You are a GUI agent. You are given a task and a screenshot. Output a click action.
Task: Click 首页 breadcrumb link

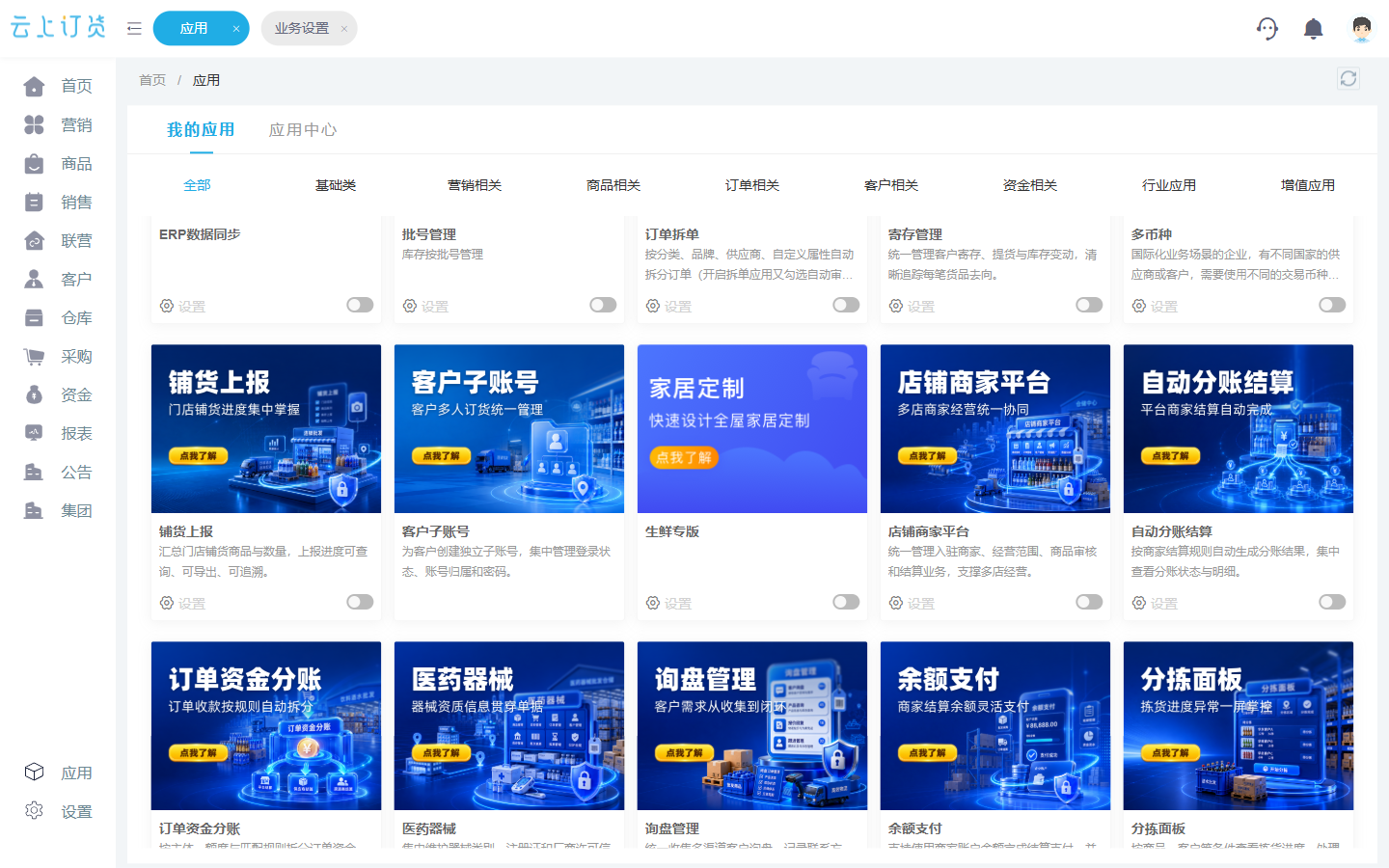(x=152, y=80)
